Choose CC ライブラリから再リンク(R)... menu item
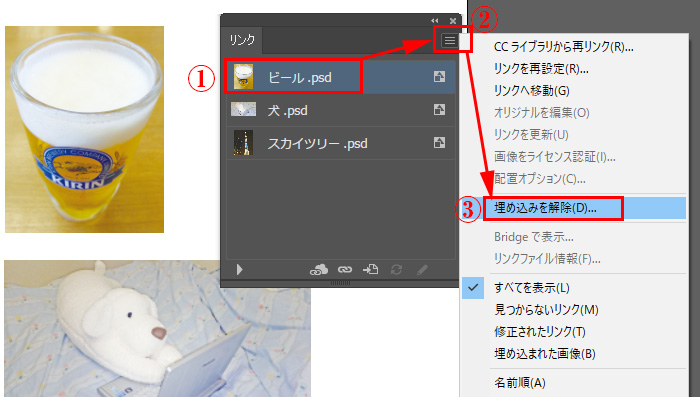The image size is (700, 397). 563,46
